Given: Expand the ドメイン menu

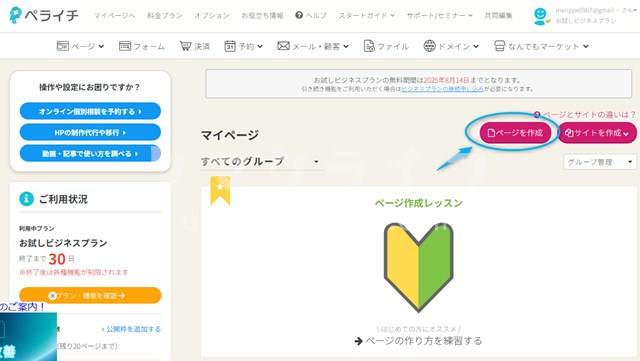Looking at the screenshot, I should (x=451, y=46).
